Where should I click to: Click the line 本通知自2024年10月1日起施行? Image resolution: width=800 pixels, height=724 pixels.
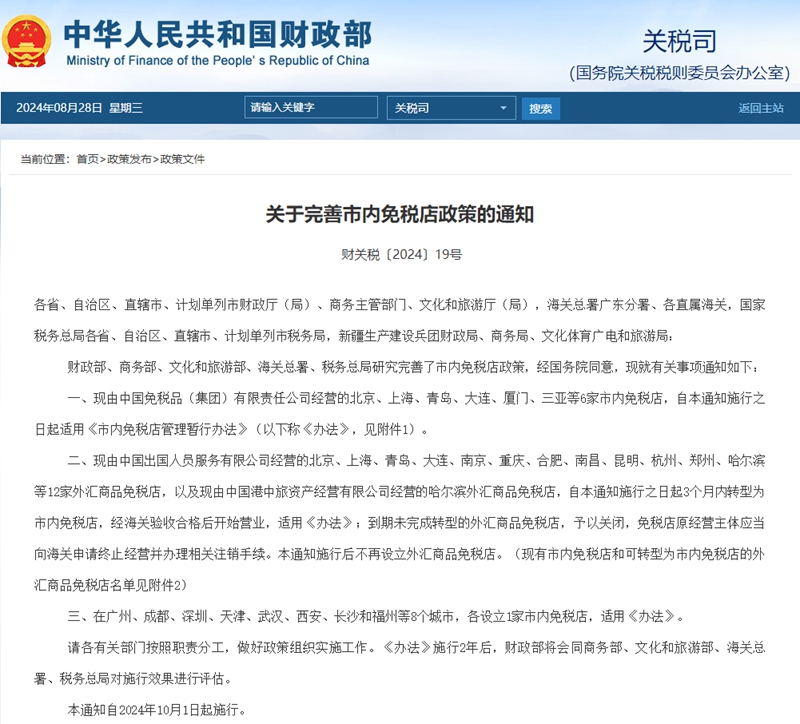point(157,710)
